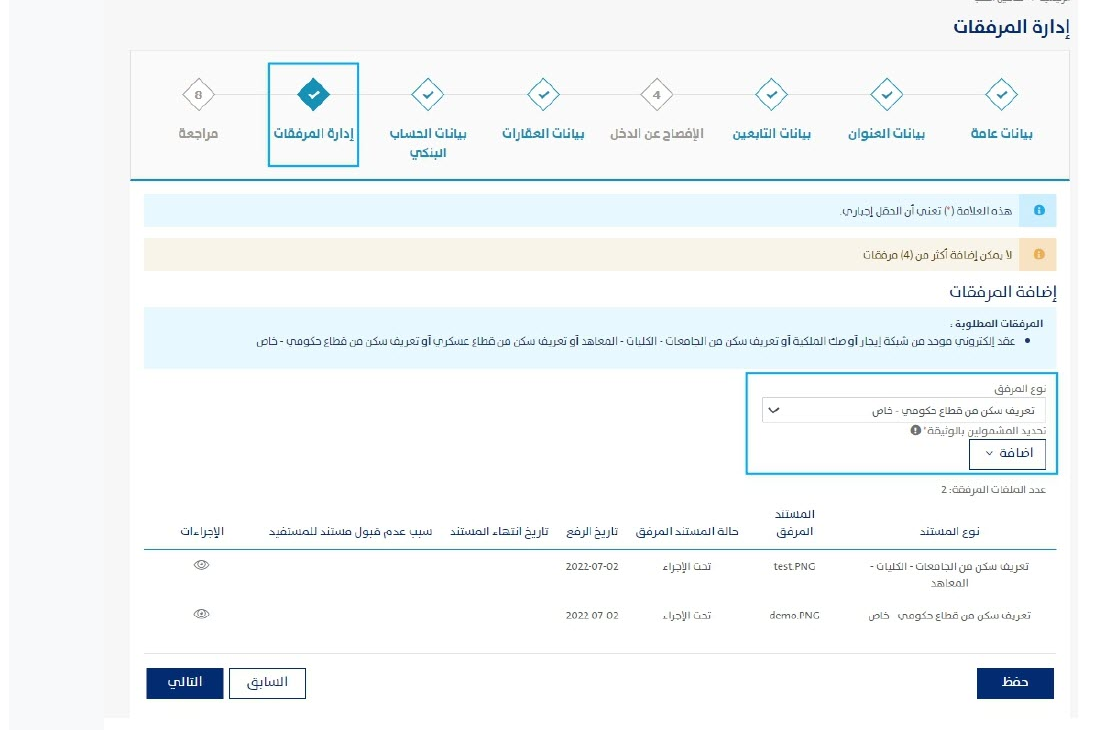Select the إدارة المرفقات step label
The width and height of the screenshot is (1104, 730).
(313, 134)
